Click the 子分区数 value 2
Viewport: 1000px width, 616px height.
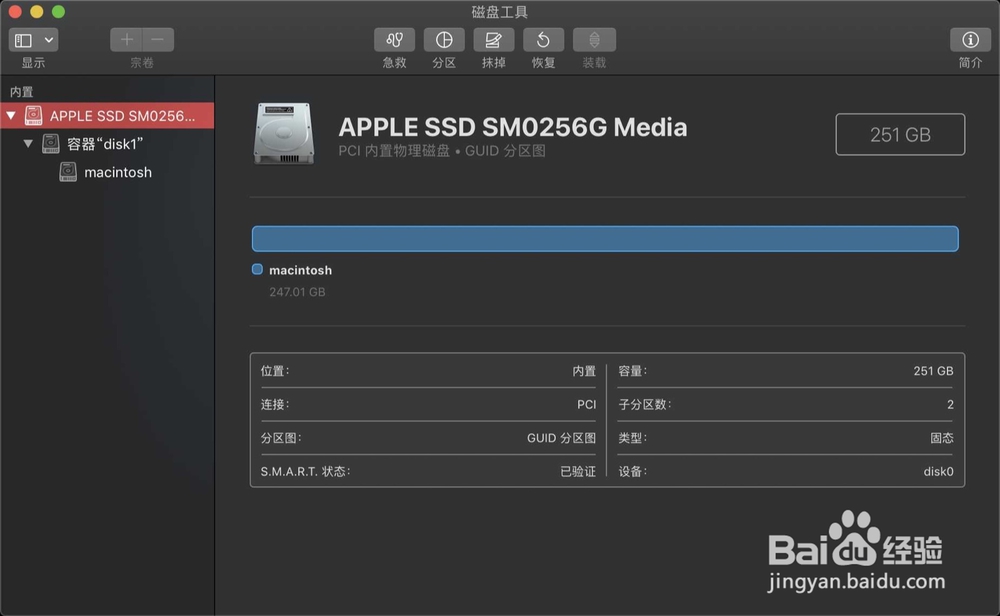coord(950,404)
